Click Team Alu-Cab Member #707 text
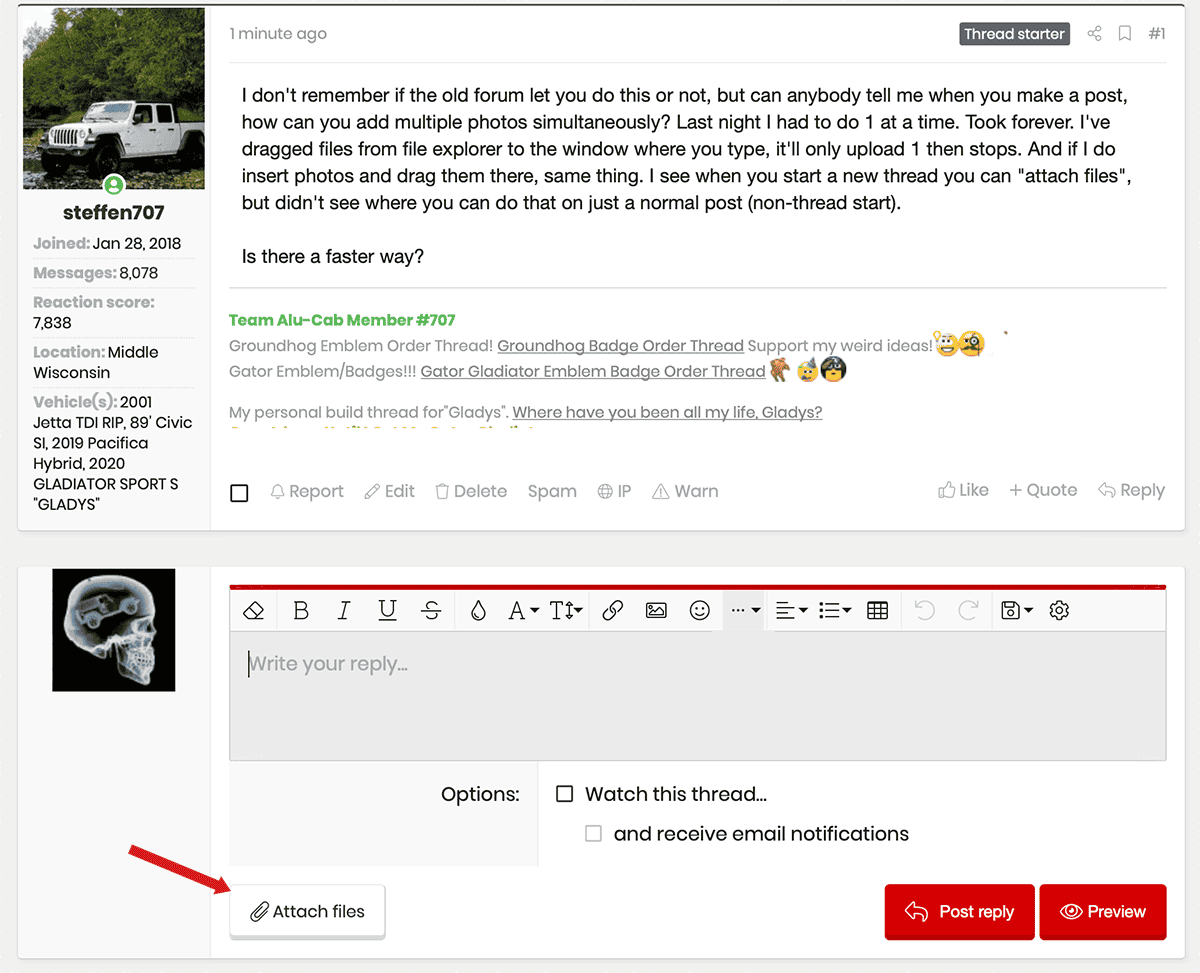Screen dimensions: 1200x973 [342, 320]
